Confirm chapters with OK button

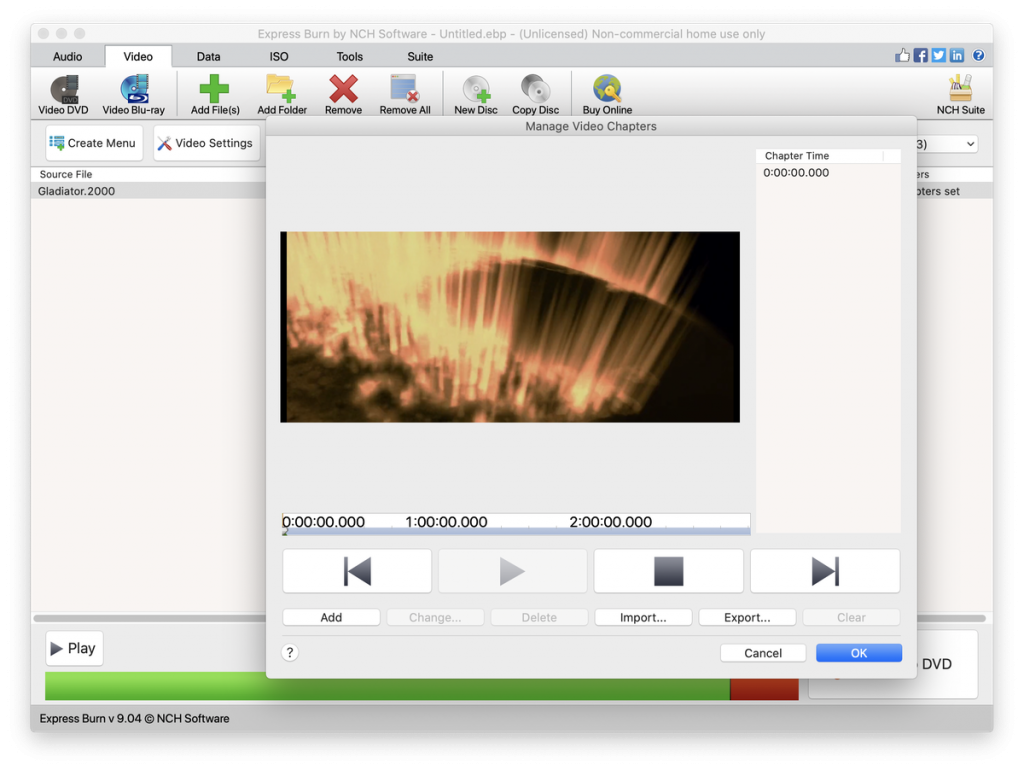pos(859,653)
